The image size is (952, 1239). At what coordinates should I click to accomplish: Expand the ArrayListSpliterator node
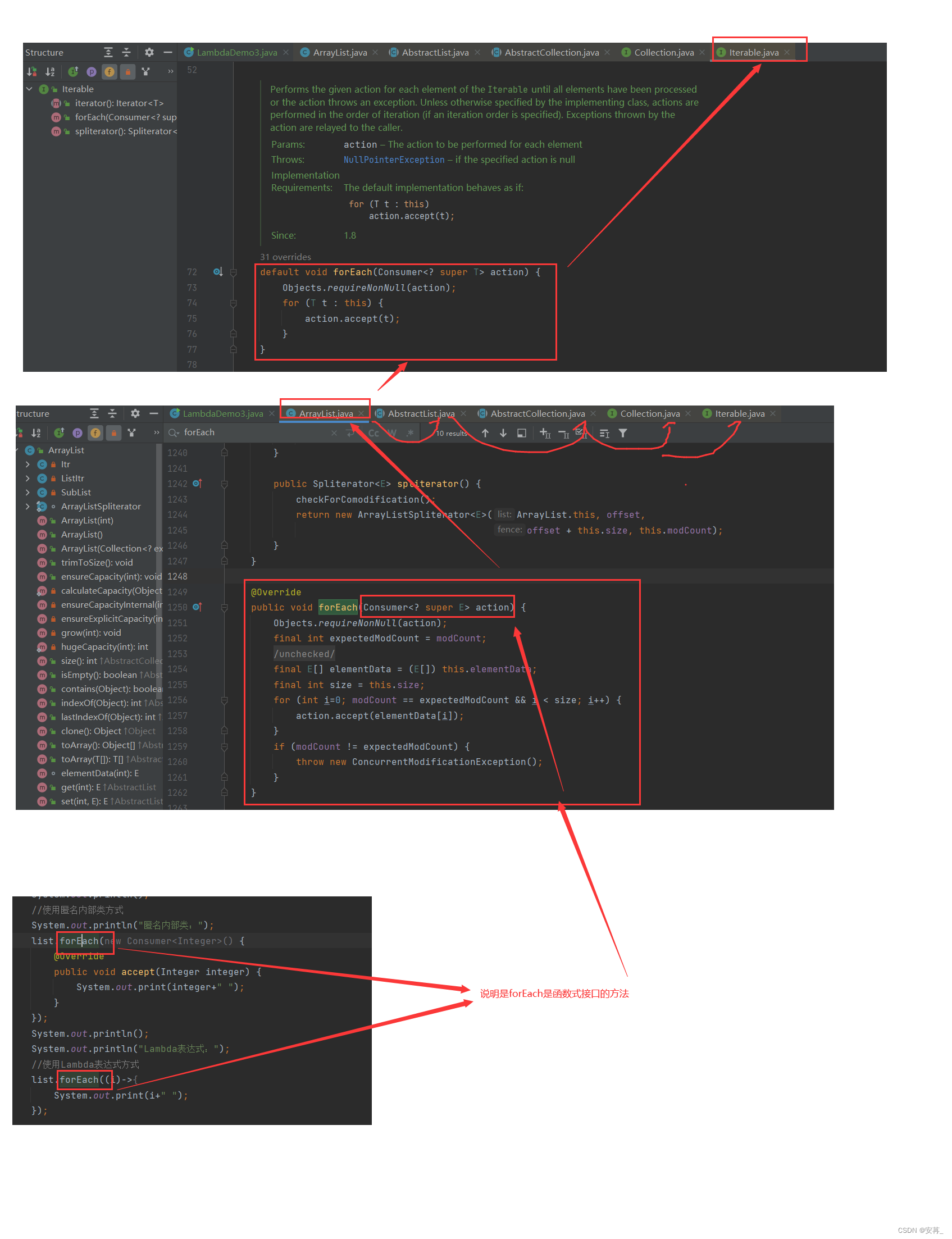click(27, 507)
